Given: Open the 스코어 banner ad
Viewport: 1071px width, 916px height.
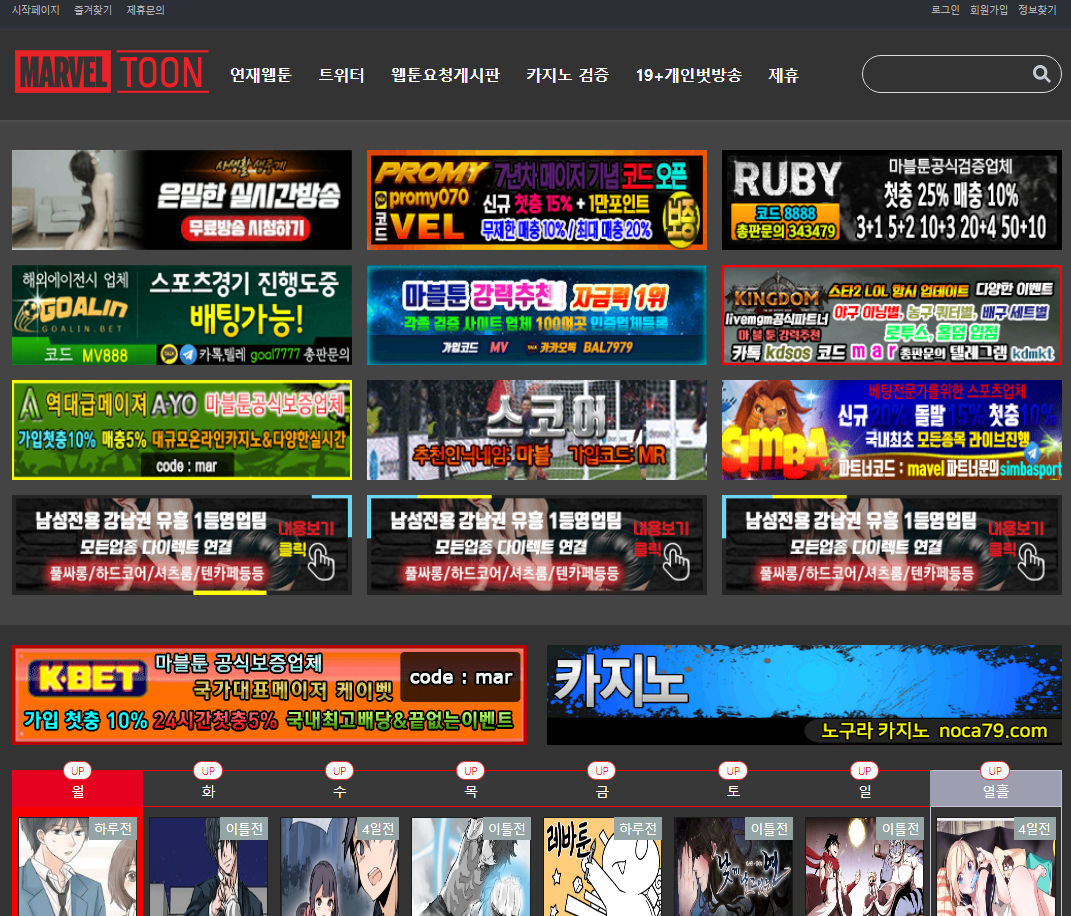Looking at the screenshot, I should pos(537,430).
